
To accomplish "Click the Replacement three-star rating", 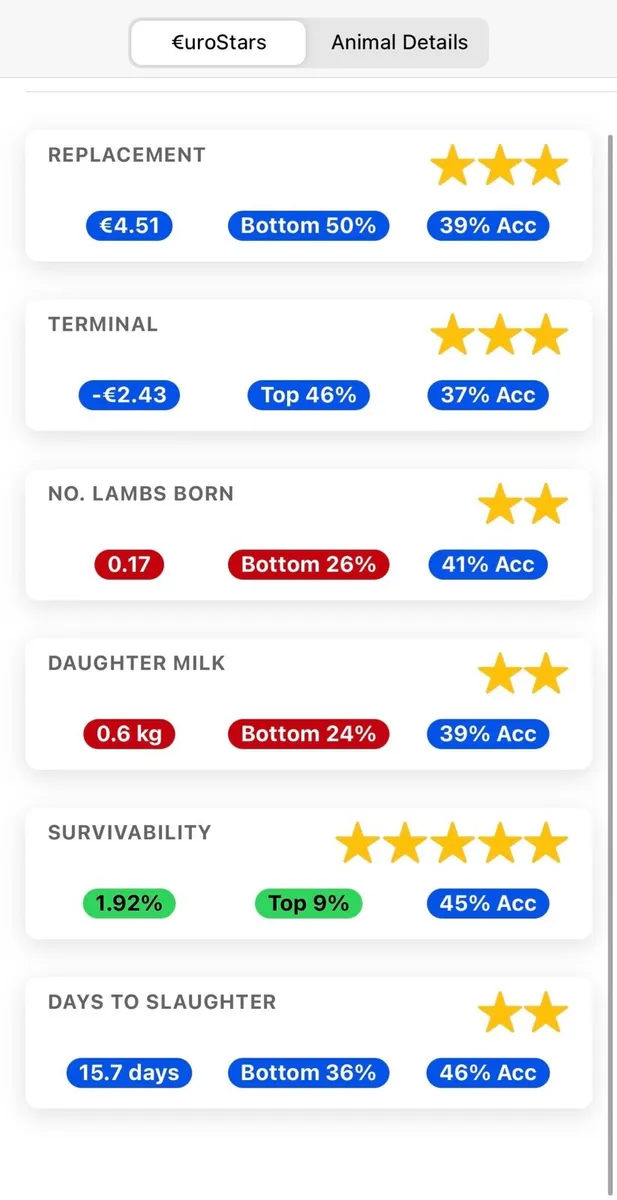I will [x=499, y=166].
